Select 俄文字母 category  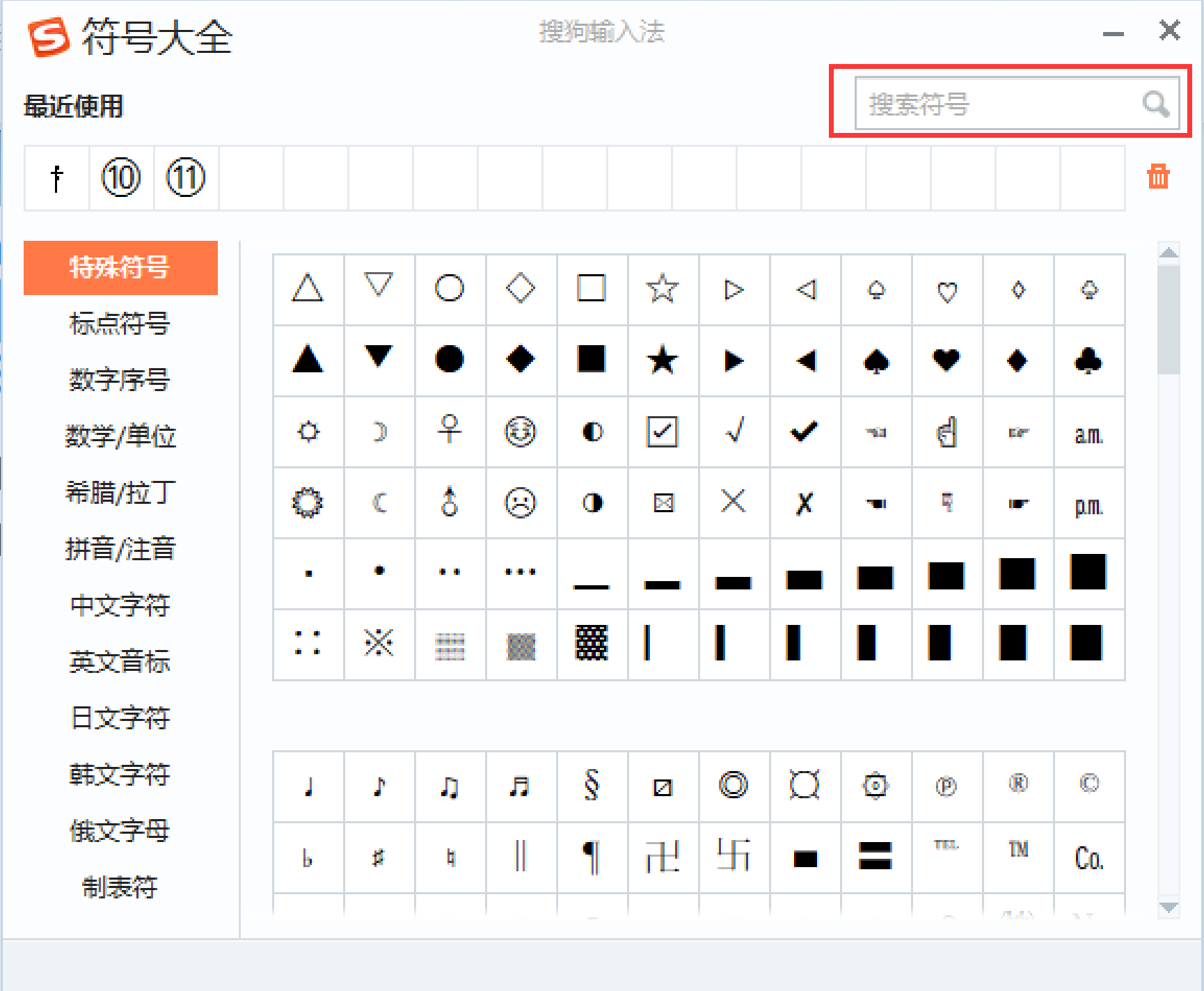coord(120,831)
